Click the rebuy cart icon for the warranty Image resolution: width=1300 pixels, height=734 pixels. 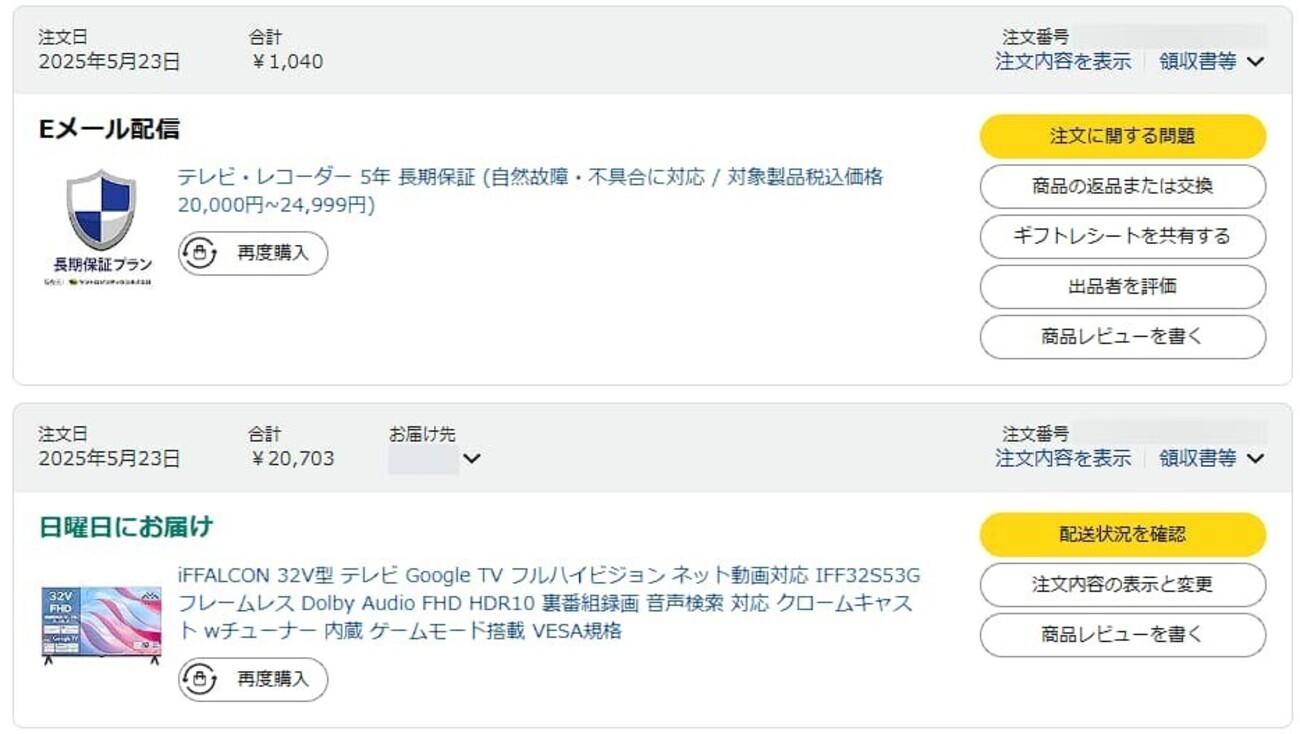200,253
